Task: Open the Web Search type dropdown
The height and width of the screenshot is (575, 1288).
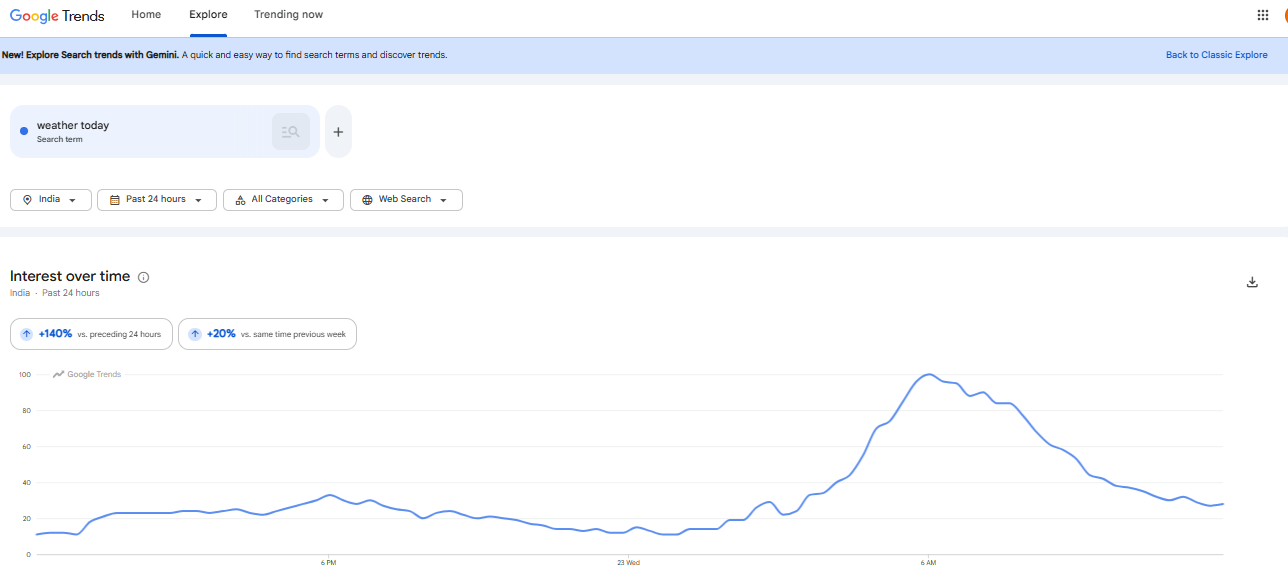Action: pyautogui.click(x=406, y=200)
